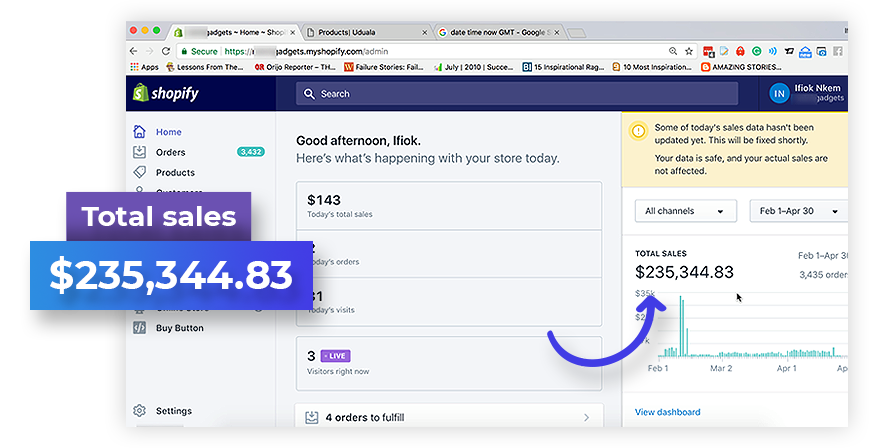The image size is (889, 448).
Task: Click the zoom magnifier in address bar
Action: click(x=673, y=51)
